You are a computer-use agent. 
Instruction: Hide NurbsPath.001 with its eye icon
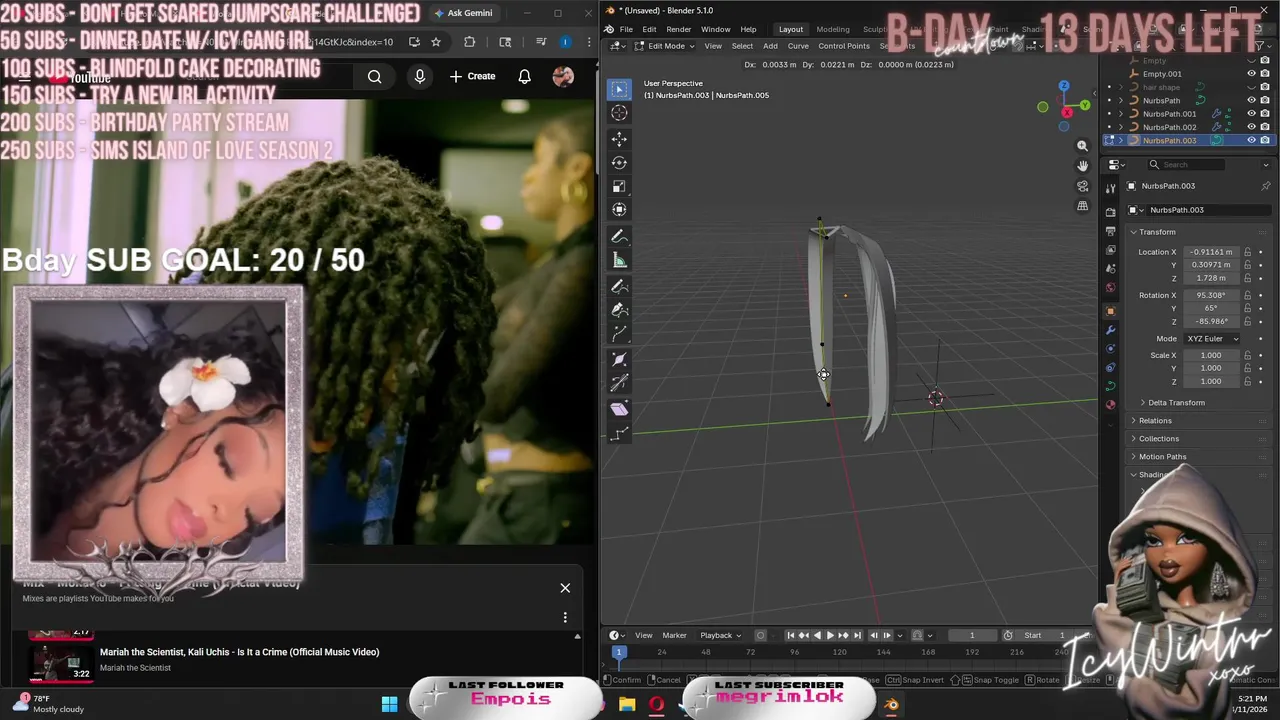coord(1251,114)
